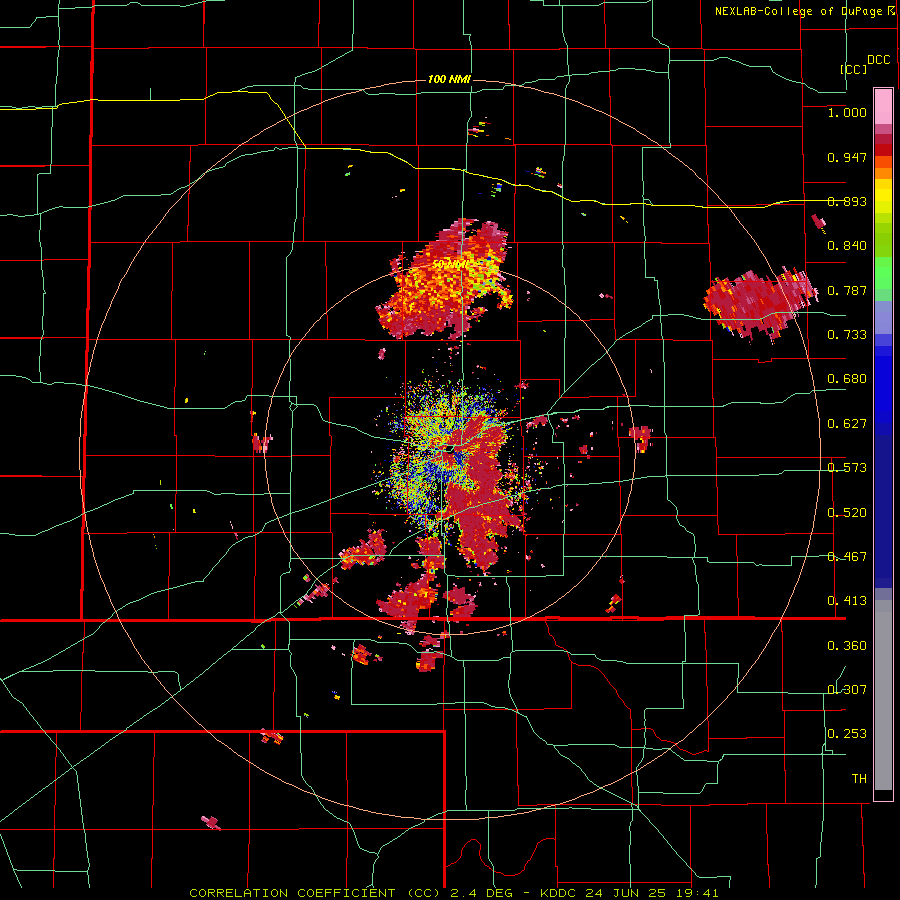The width and height of the screenshot is (900, 900).
Task: Select the 0.520 color scale value
Action: [847, 513]
